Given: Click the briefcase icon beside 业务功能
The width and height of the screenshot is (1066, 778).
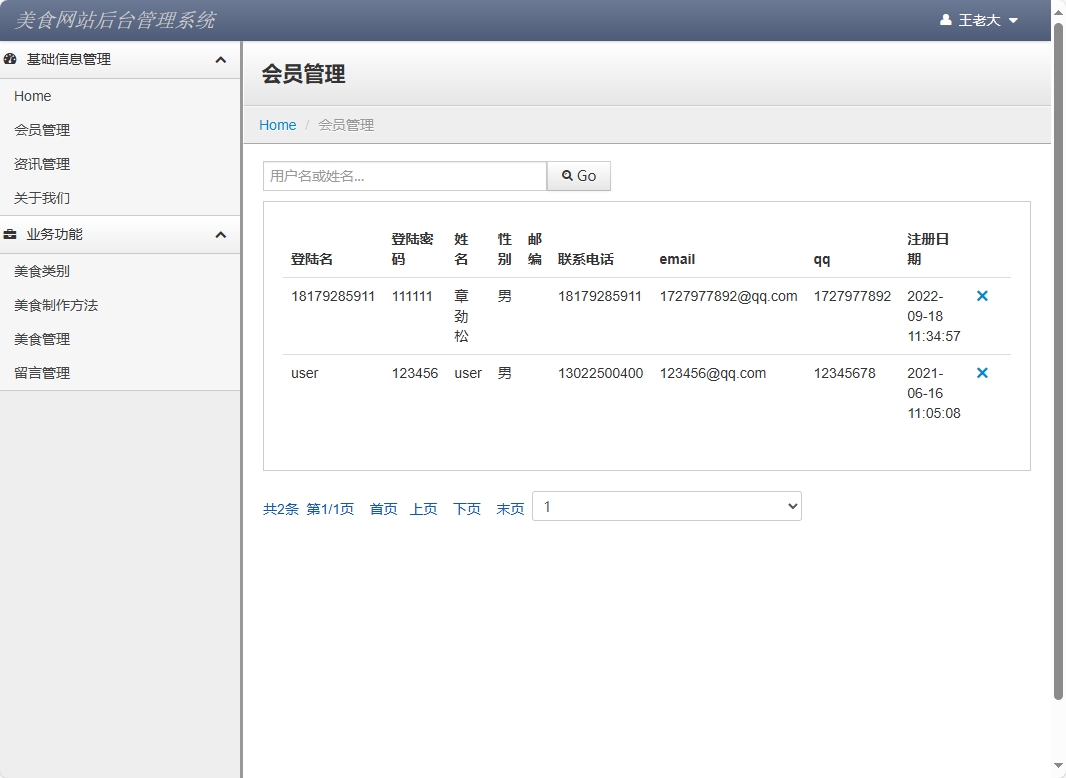Looking at the screenshot, I should pos(11,235).
